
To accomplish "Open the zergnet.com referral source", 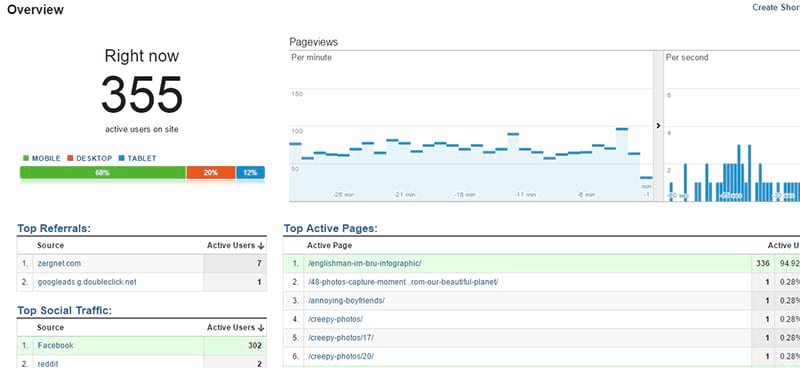I will coord(59,264).
